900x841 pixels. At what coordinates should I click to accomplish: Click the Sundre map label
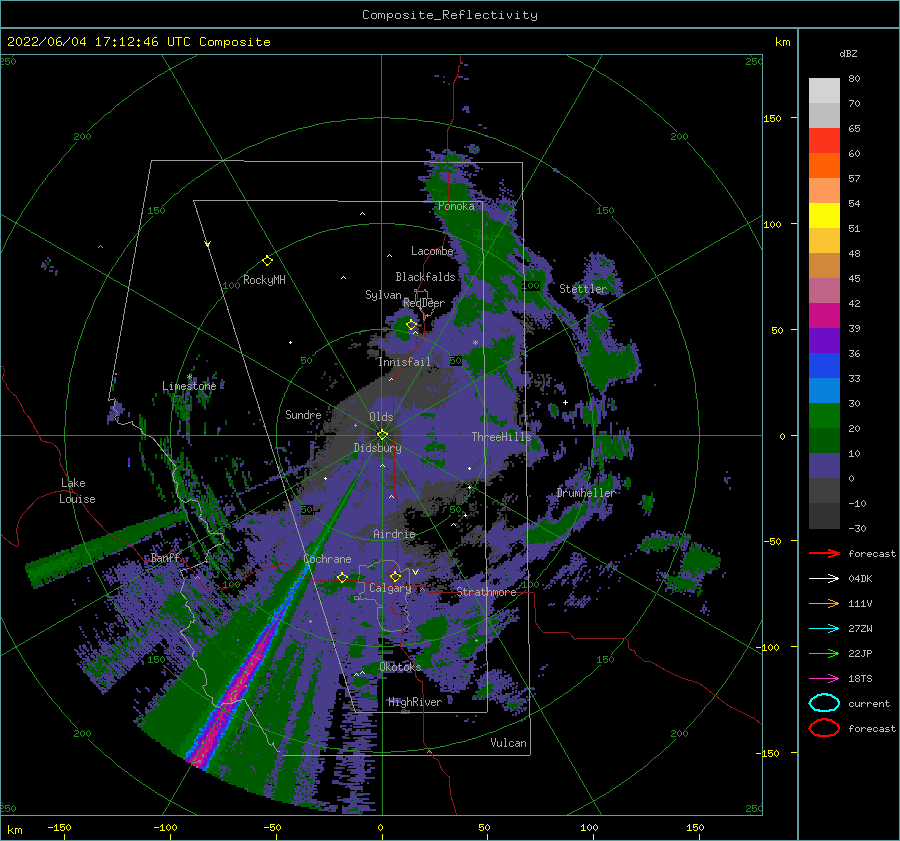tap(303, 414)
